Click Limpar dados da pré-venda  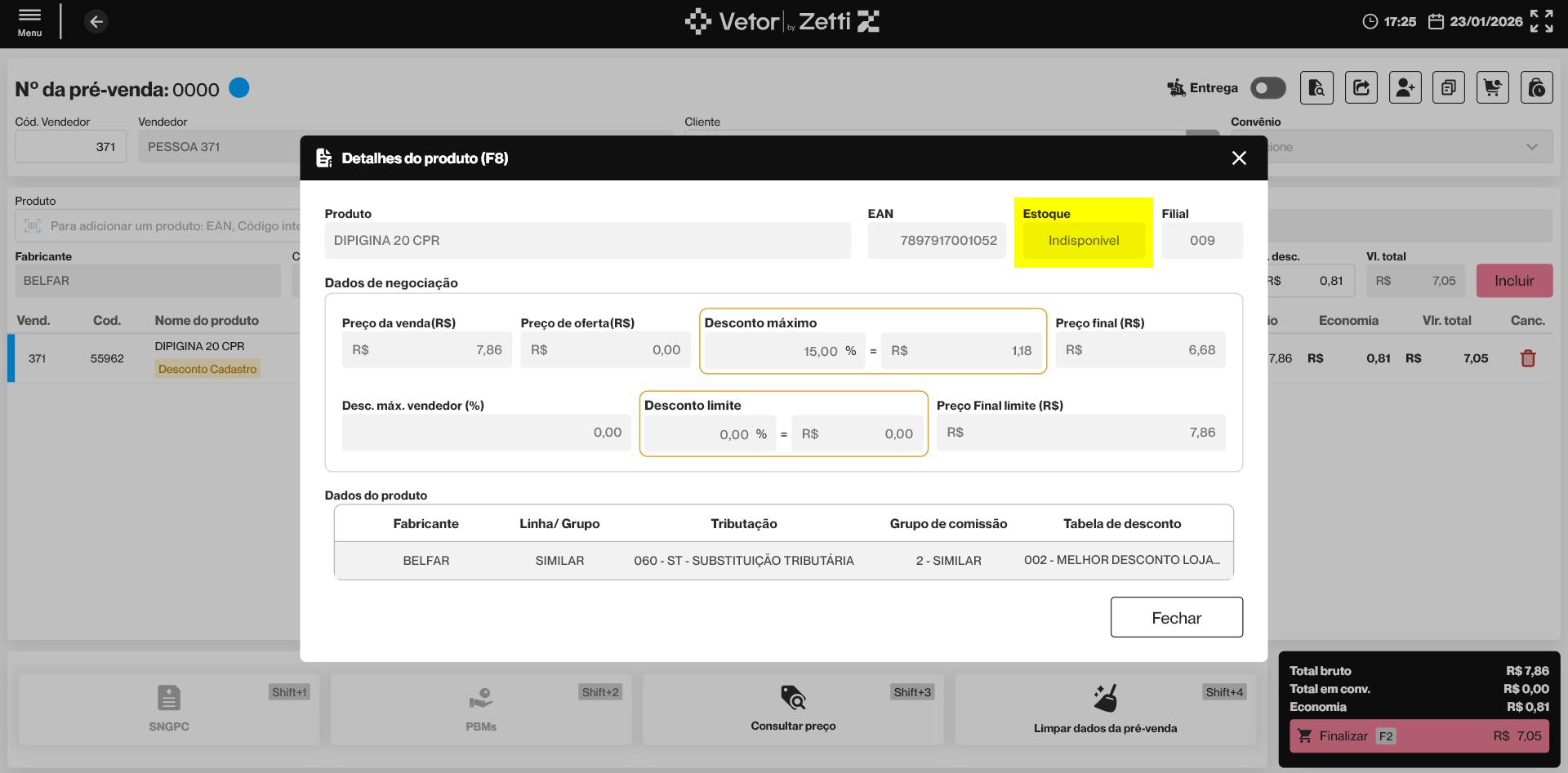pos(1106,709)
